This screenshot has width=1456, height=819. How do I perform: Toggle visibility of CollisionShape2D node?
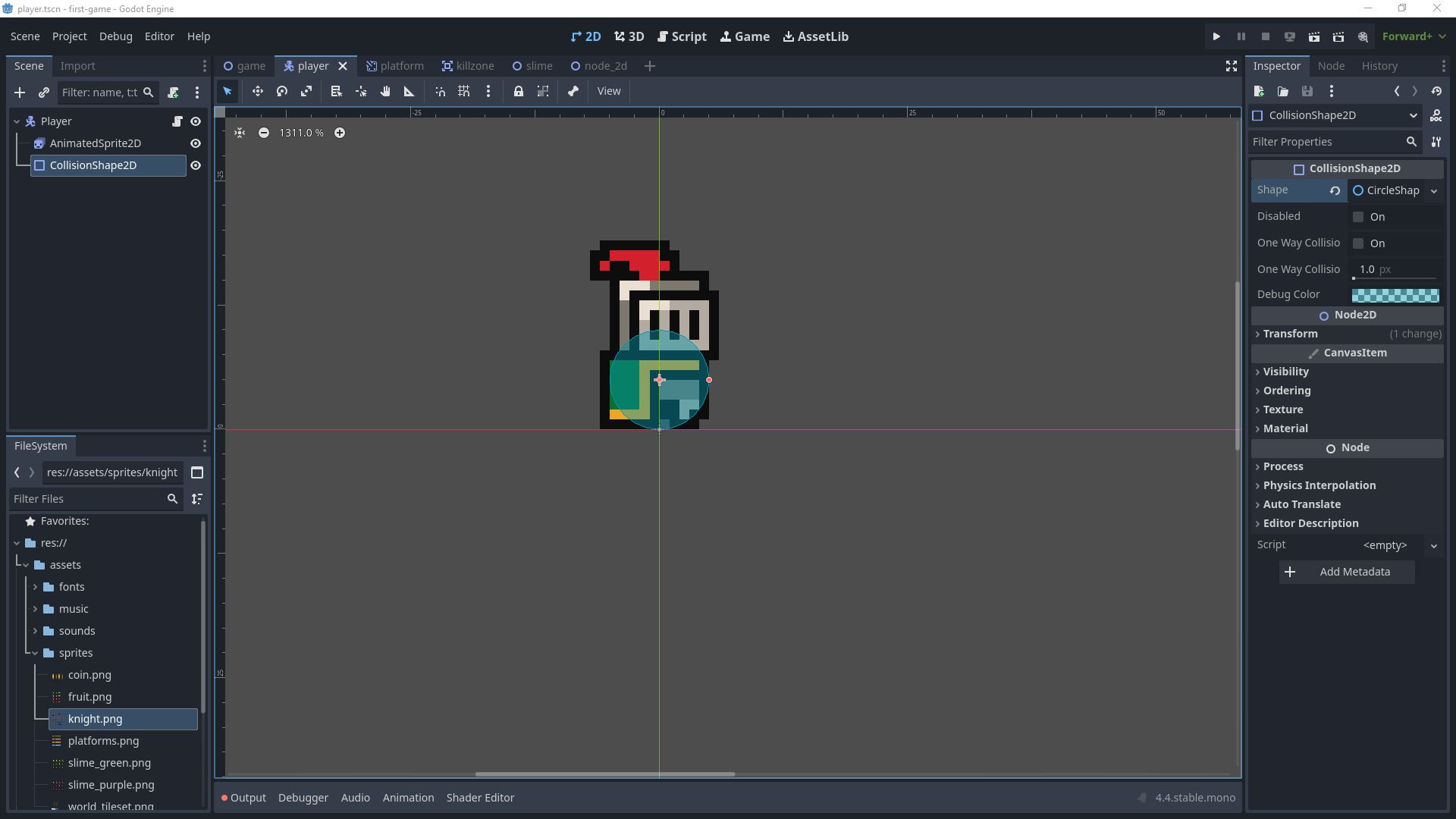point(196,165)
